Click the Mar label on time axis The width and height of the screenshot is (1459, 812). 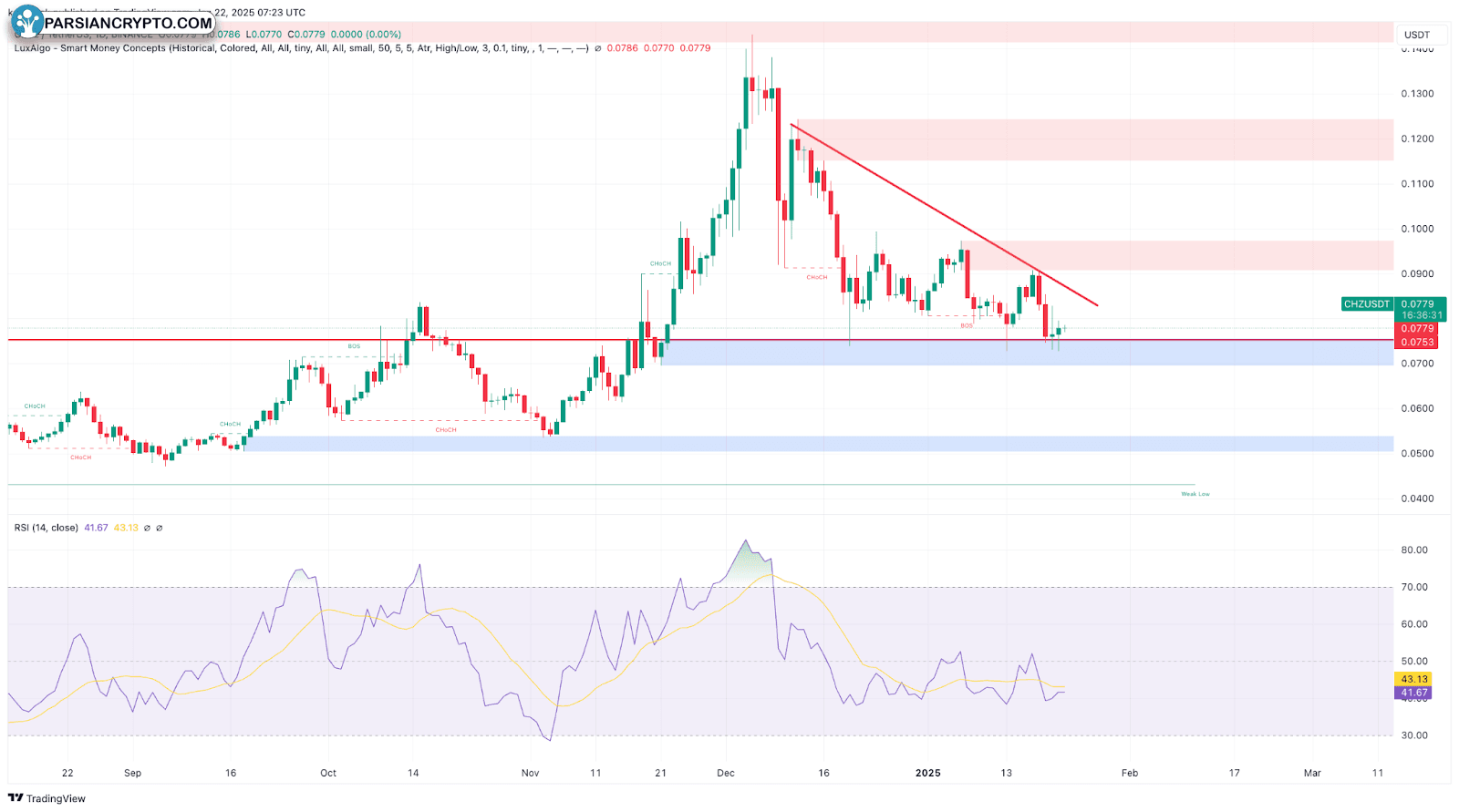coord(1312,773)
